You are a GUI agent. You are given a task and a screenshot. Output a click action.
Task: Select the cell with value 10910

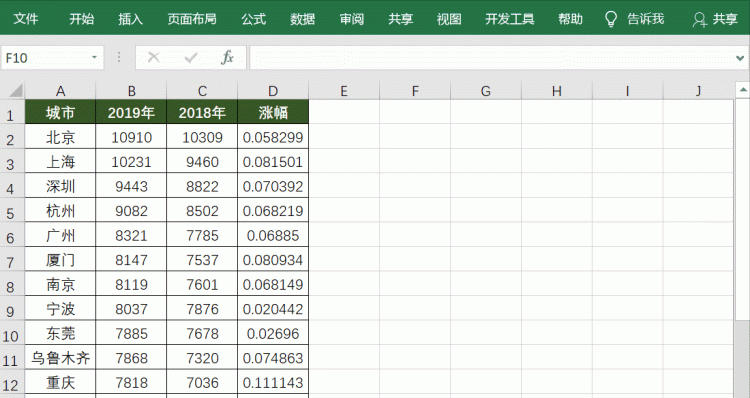(x=131, y=137)
